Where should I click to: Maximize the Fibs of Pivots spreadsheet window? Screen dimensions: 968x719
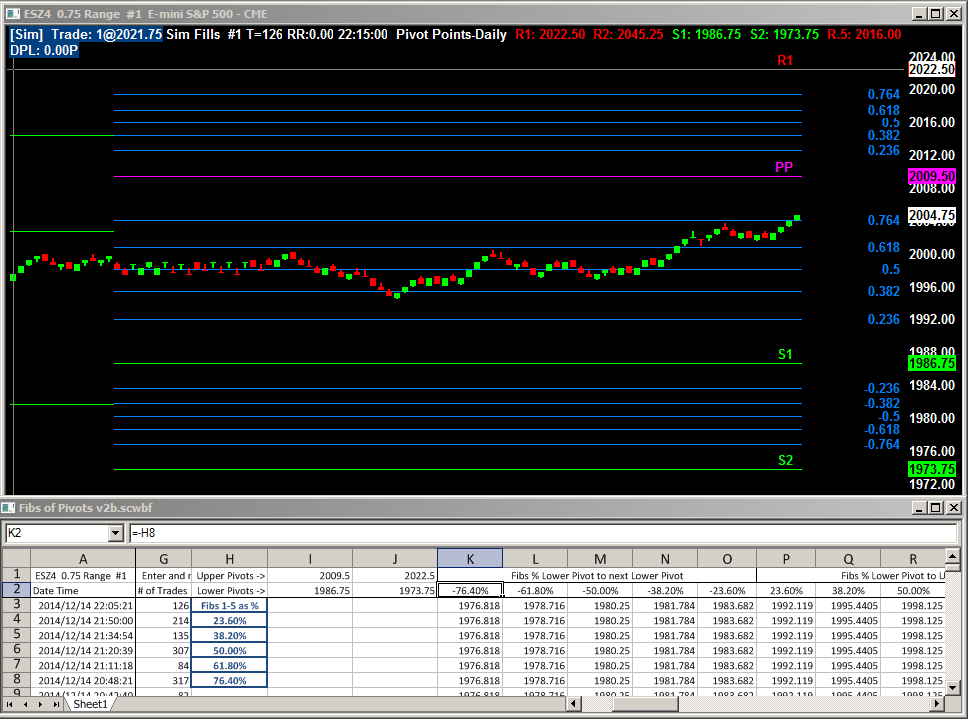(x=935, y=508)
